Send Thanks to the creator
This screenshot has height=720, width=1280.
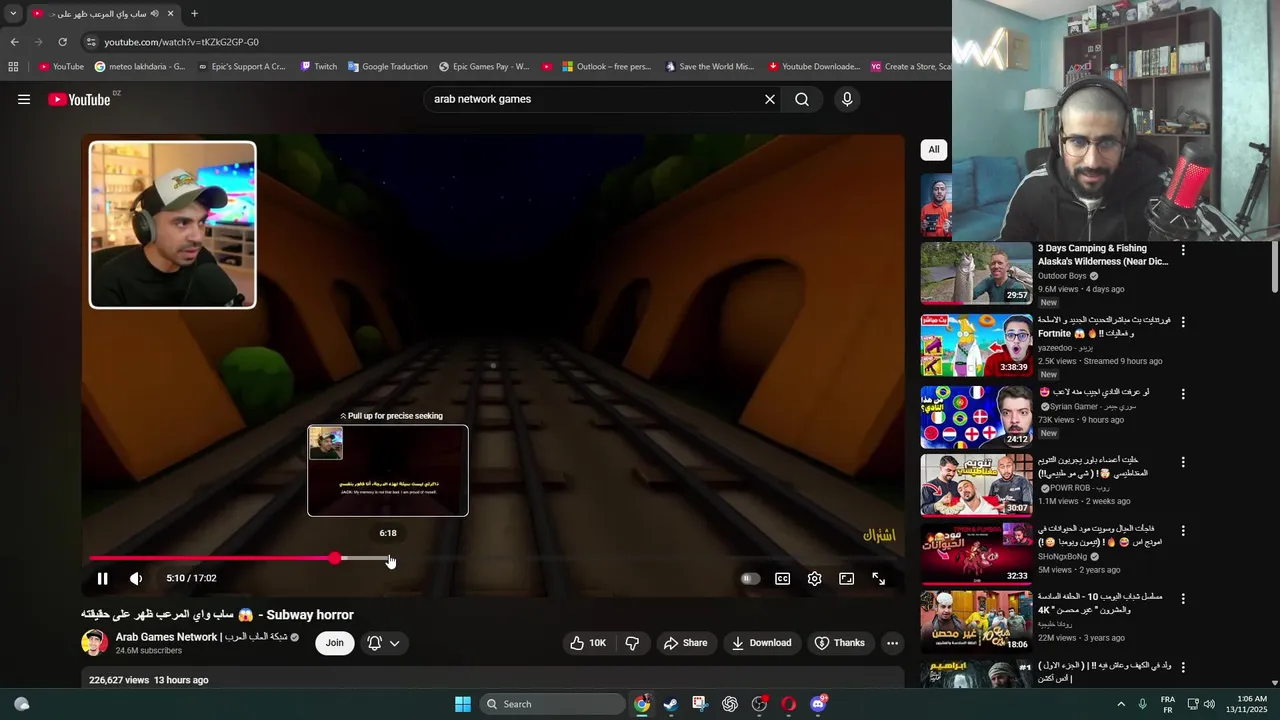coord(839,643)
